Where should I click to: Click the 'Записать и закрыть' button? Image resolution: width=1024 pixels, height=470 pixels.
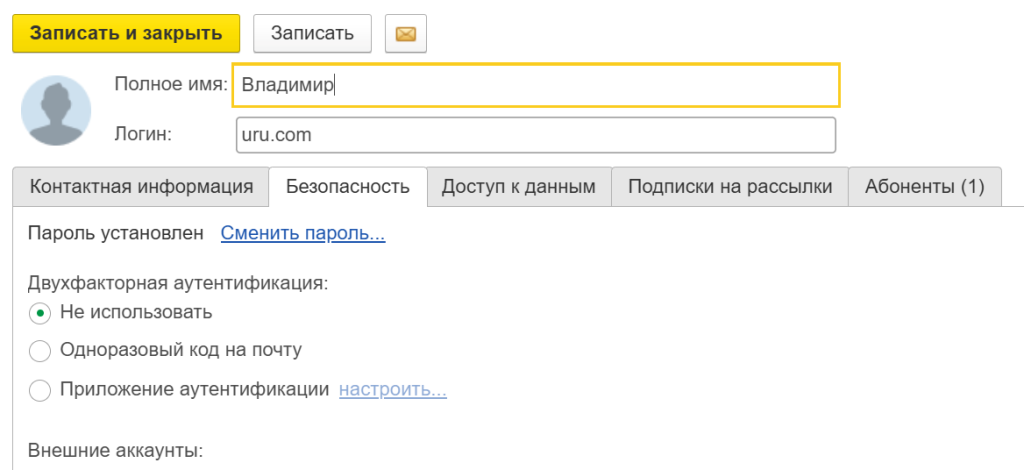click(x=126, y=33)
